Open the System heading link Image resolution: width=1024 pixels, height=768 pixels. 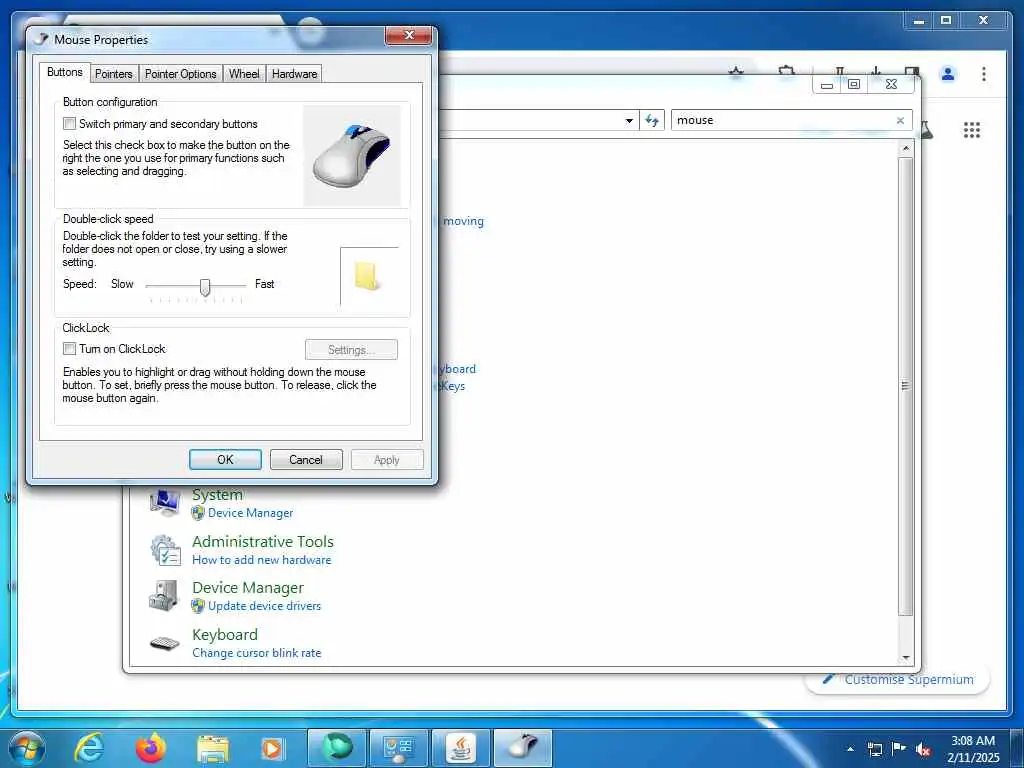click(217, 494)
